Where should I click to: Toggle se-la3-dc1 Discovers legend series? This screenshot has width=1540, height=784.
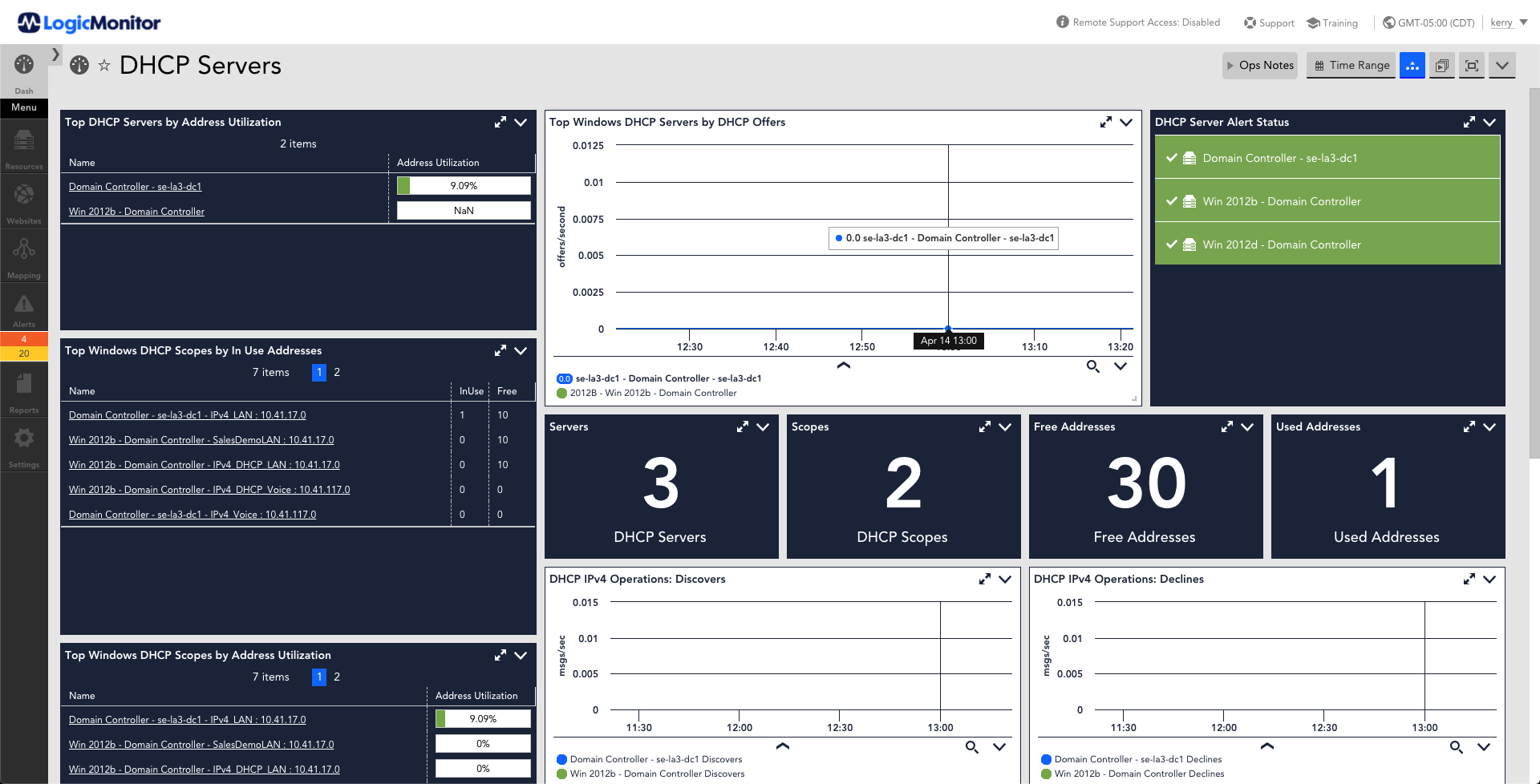650,759
